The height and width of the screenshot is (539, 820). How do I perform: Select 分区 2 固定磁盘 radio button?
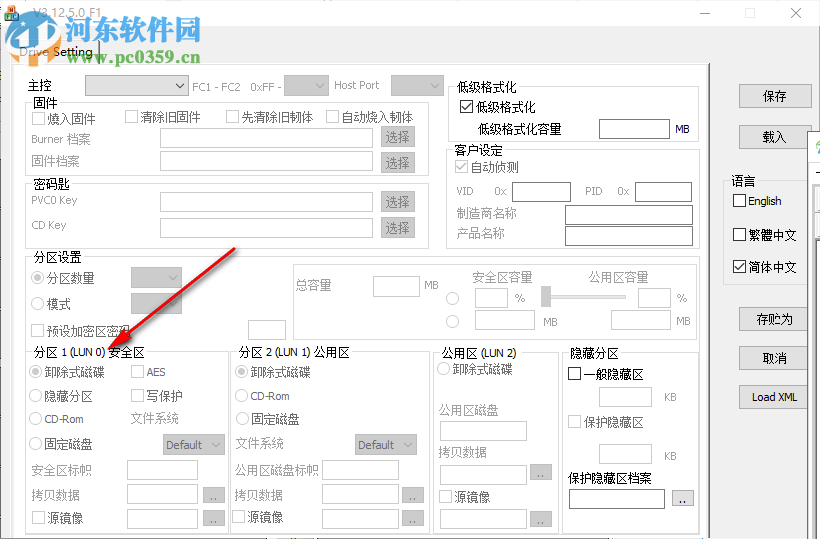point(242,419)
